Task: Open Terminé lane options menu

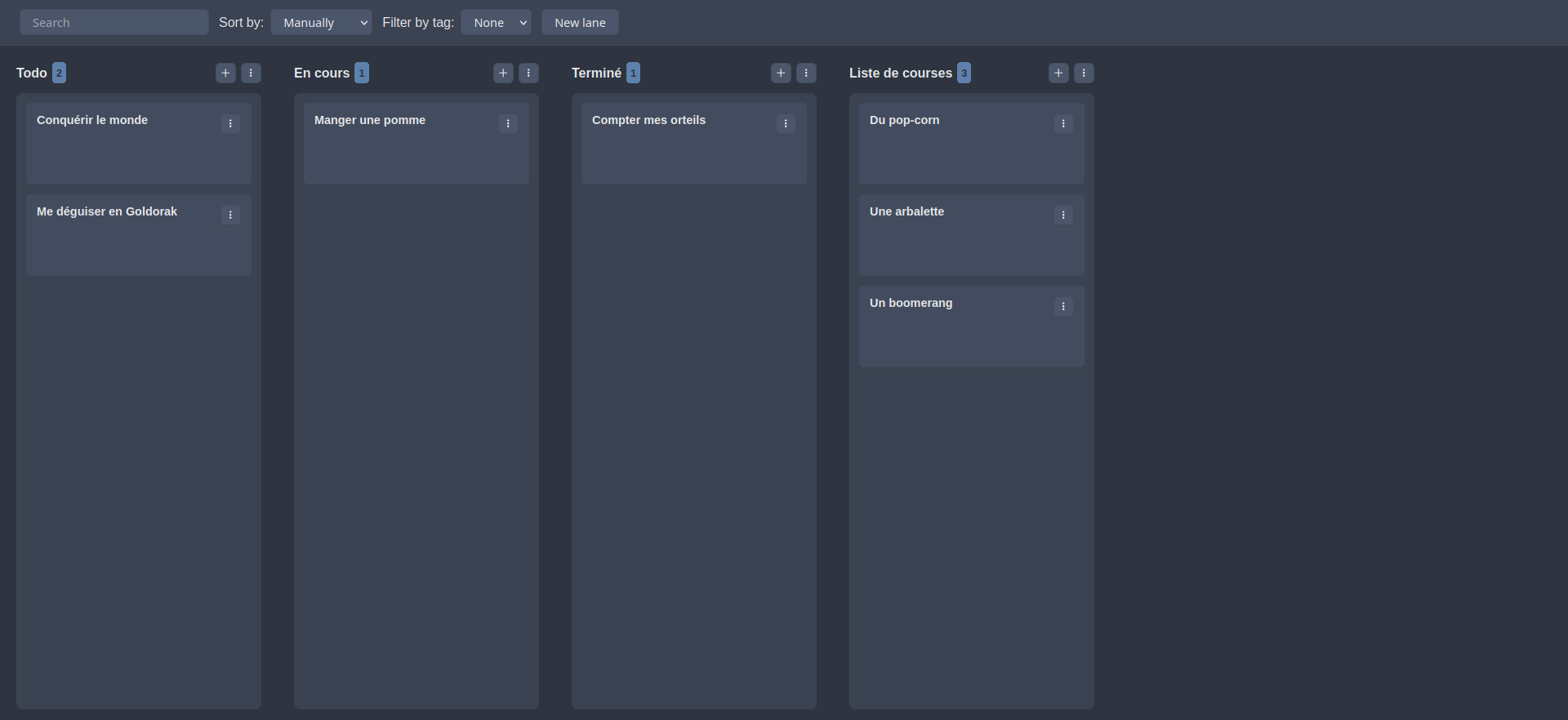Action: click(x=806, y=73)
